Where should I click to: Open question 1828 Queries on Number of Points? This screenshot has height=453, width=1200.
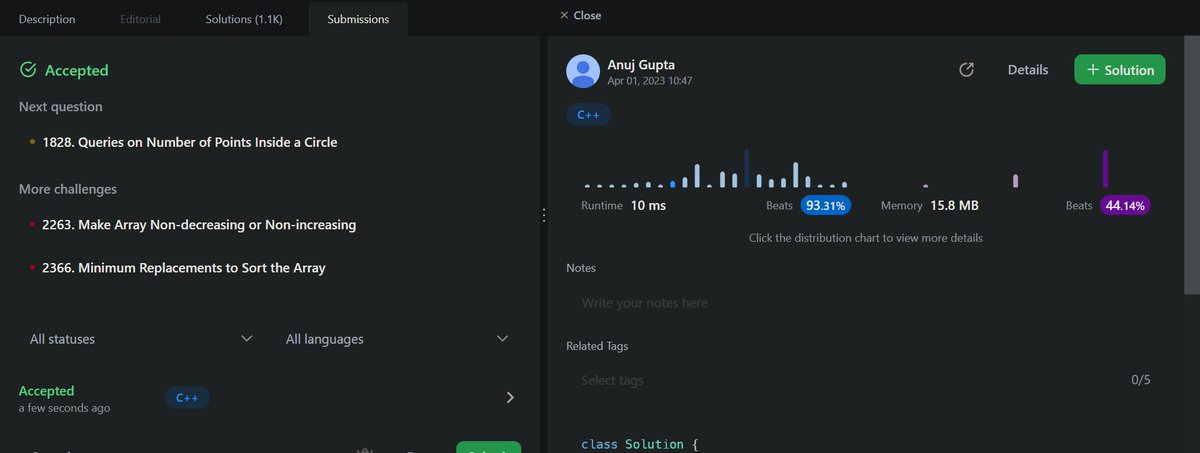coord(189,142)
